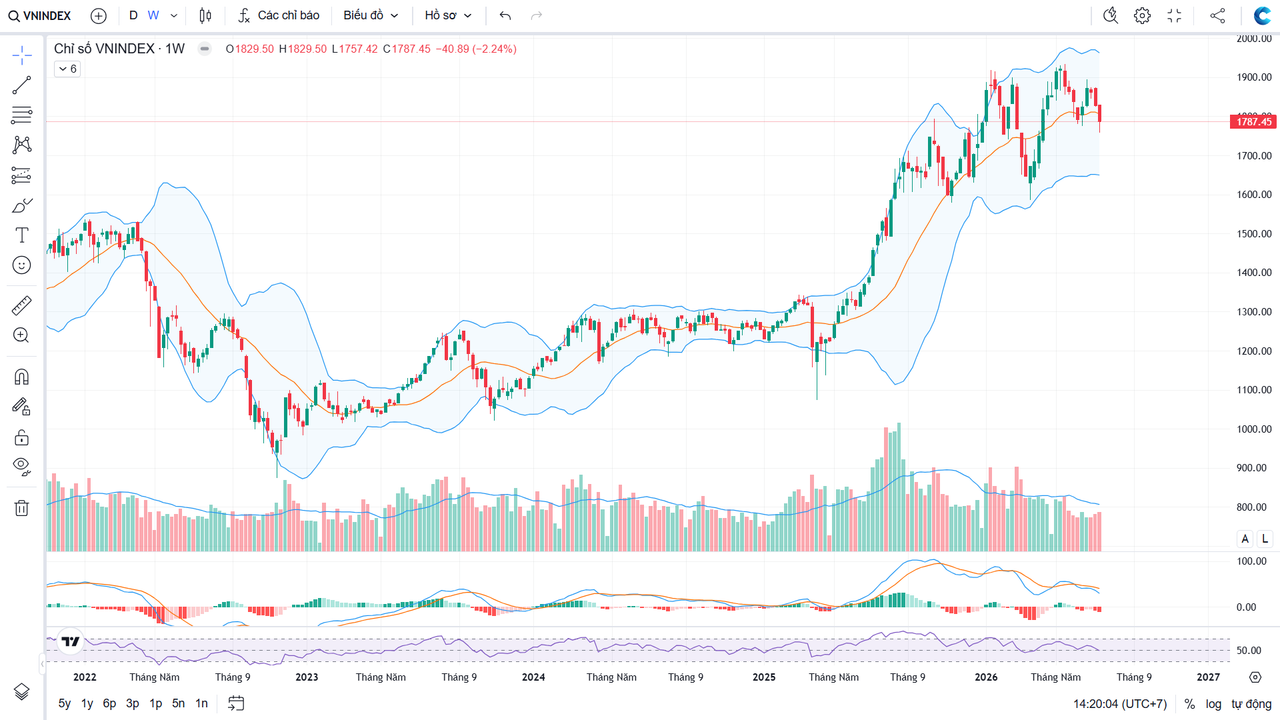
Task: Click the blue C logo icon
Action: coord(1262,16)
